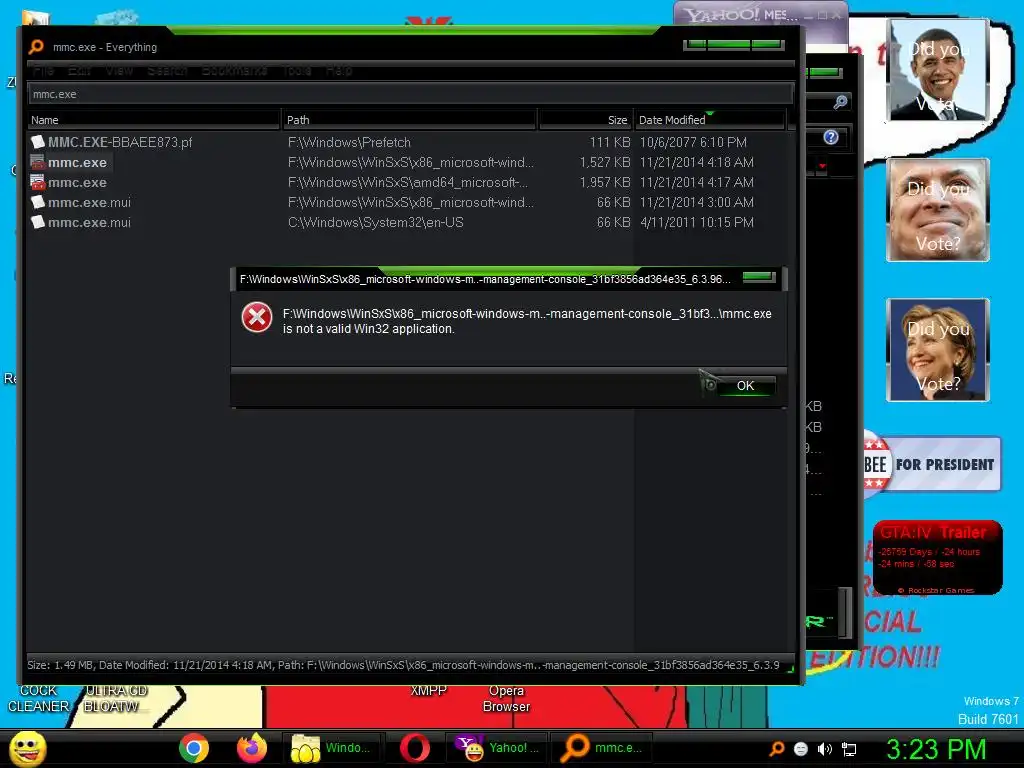Click the blue help question mark icon

[831, 137]
